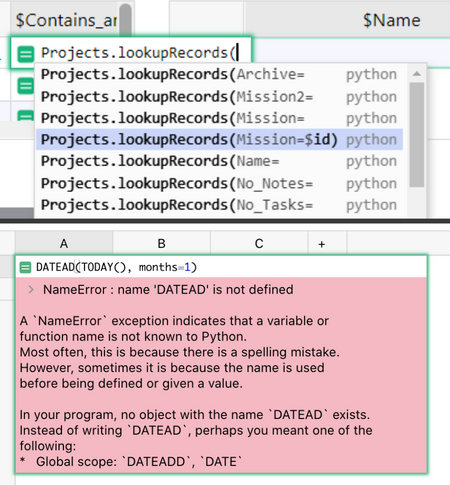
Task: Select the plain Mission= suggestion
Action: [219, 118]
